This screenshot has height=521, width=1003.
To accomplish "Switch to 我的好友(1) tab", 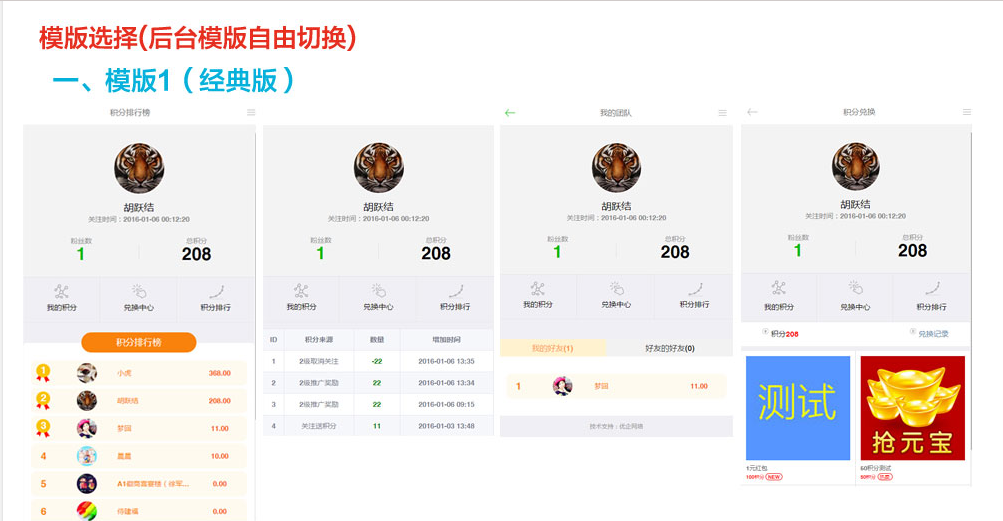I will pos(553,348).
